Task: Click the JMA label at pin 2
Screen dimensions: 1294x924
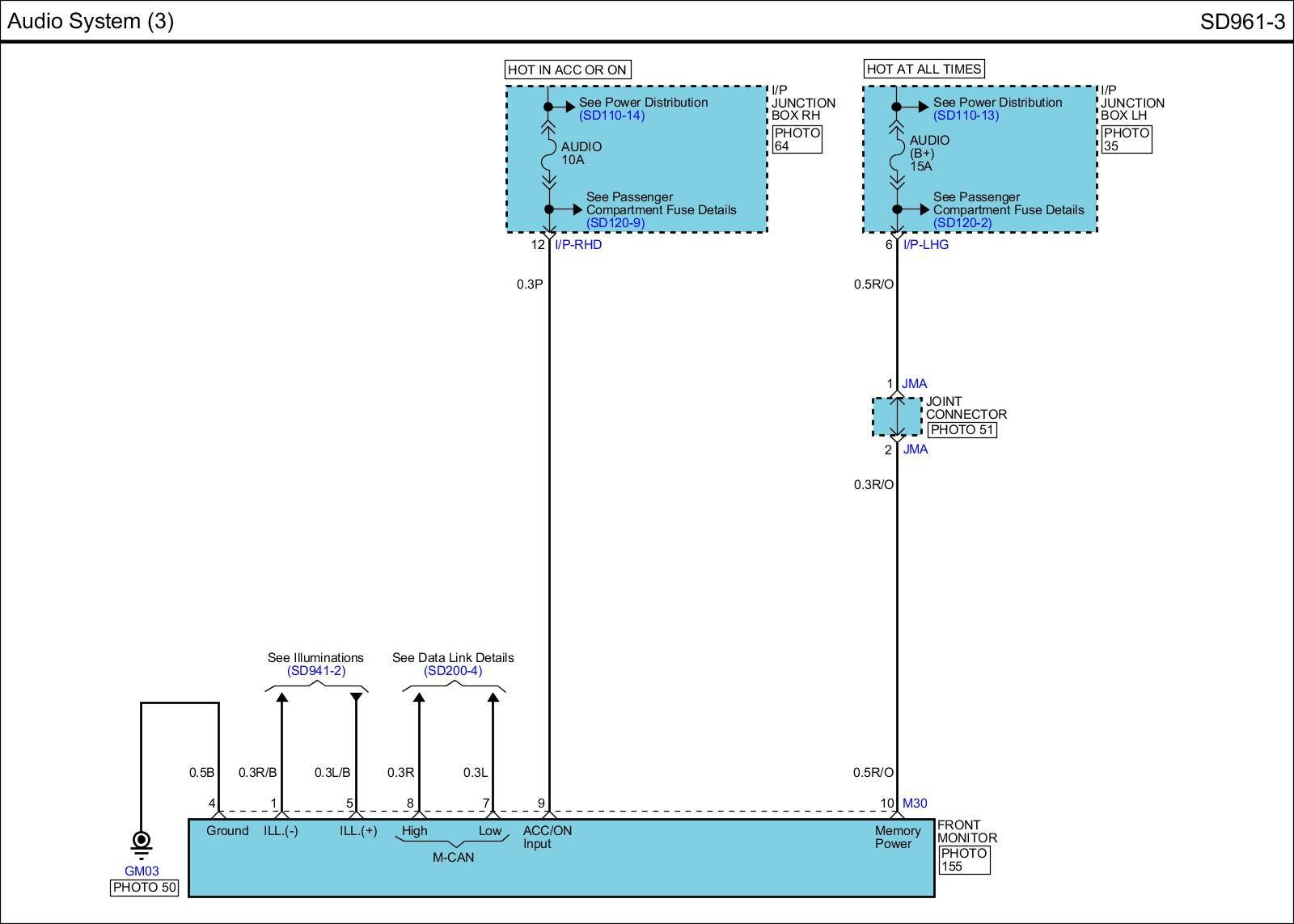Action: [916, 449]
